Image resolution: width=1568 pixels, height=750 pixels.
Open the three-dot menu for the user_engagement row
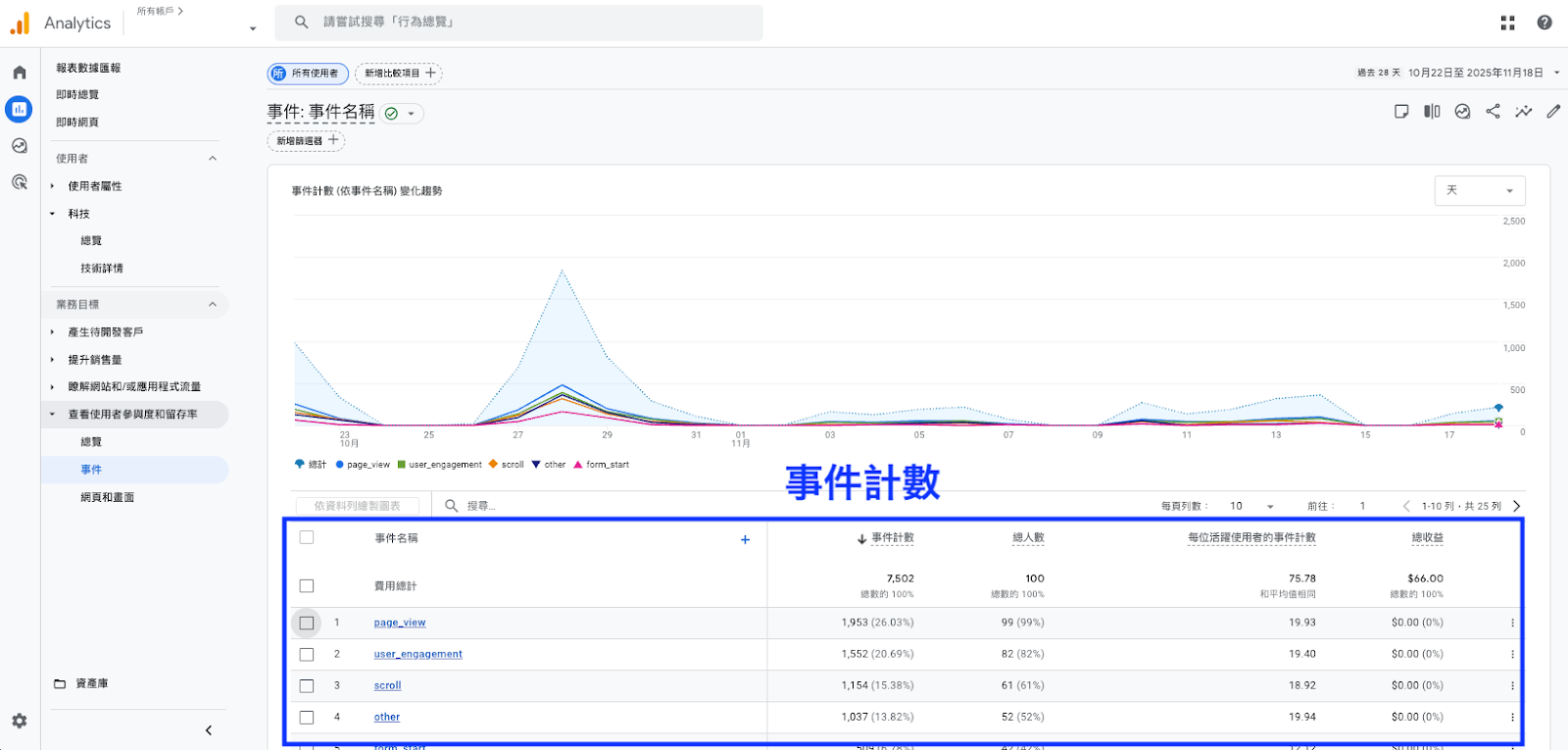(x=1512, y=654)
